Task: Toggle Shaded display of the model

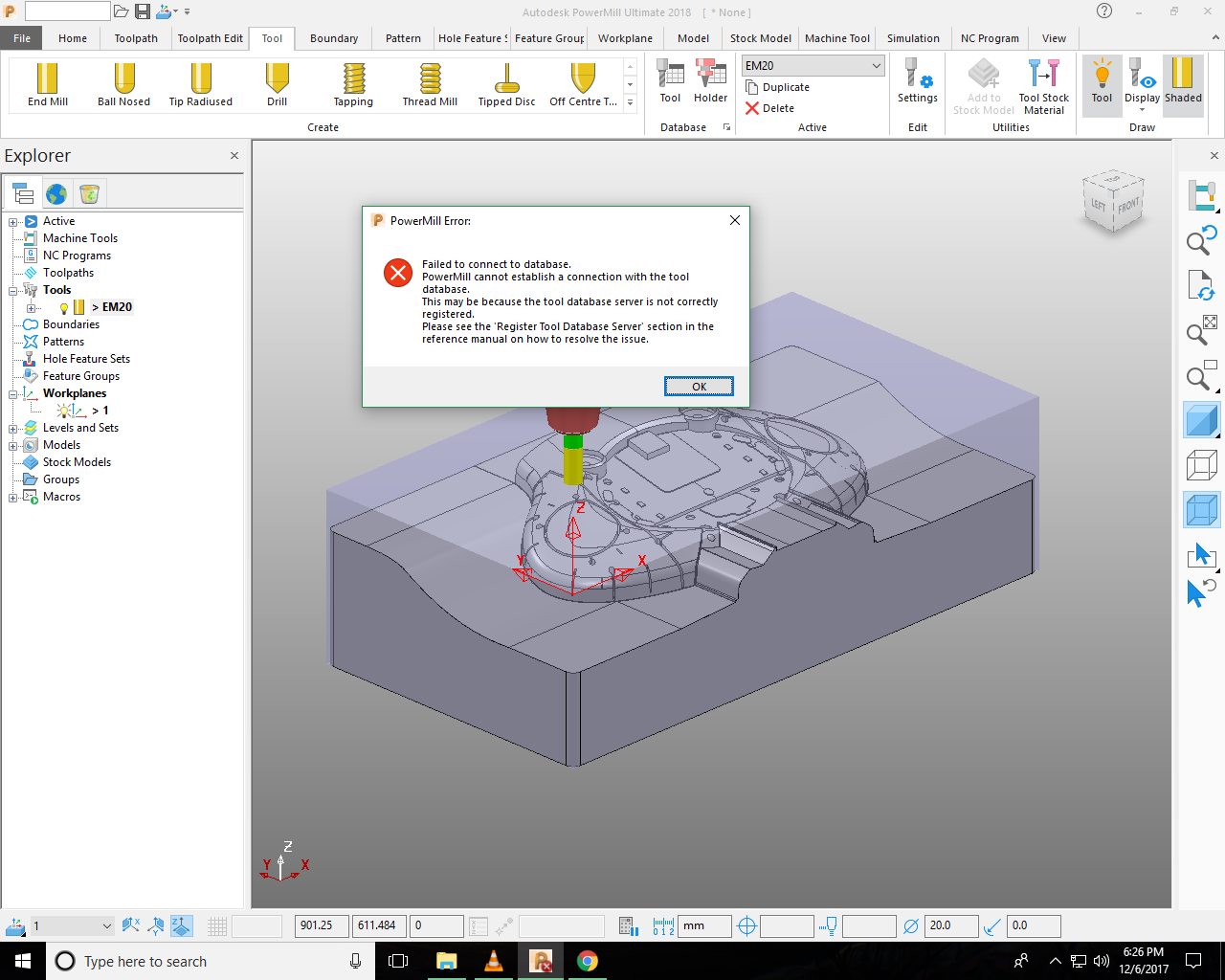Action: (x=1183, y=84)
